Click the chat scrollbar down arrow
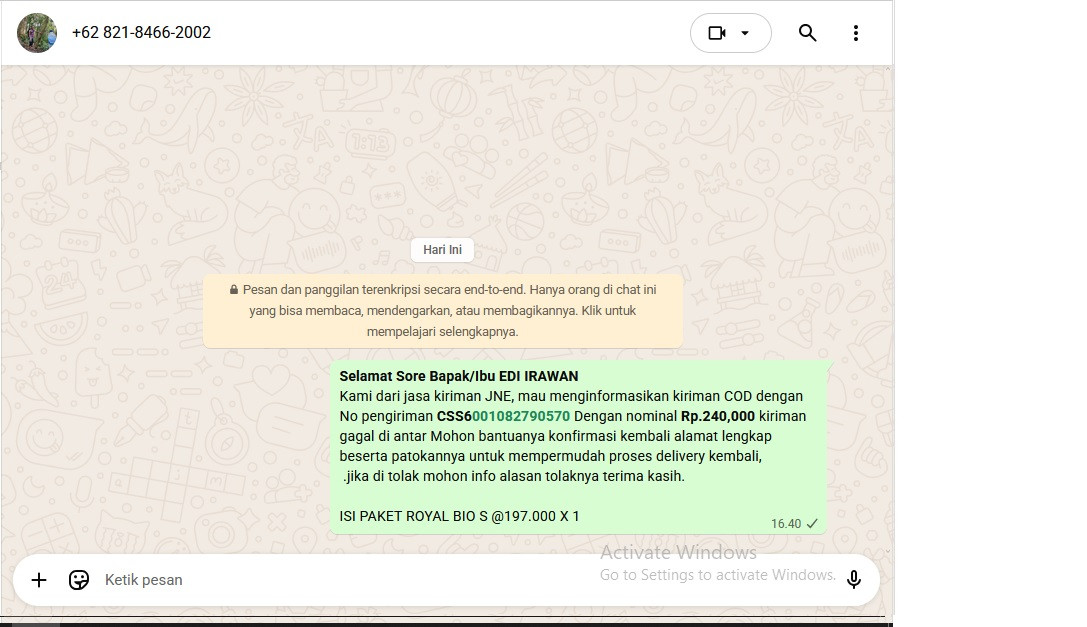1087x627 pixels. (x=888, y=551)
